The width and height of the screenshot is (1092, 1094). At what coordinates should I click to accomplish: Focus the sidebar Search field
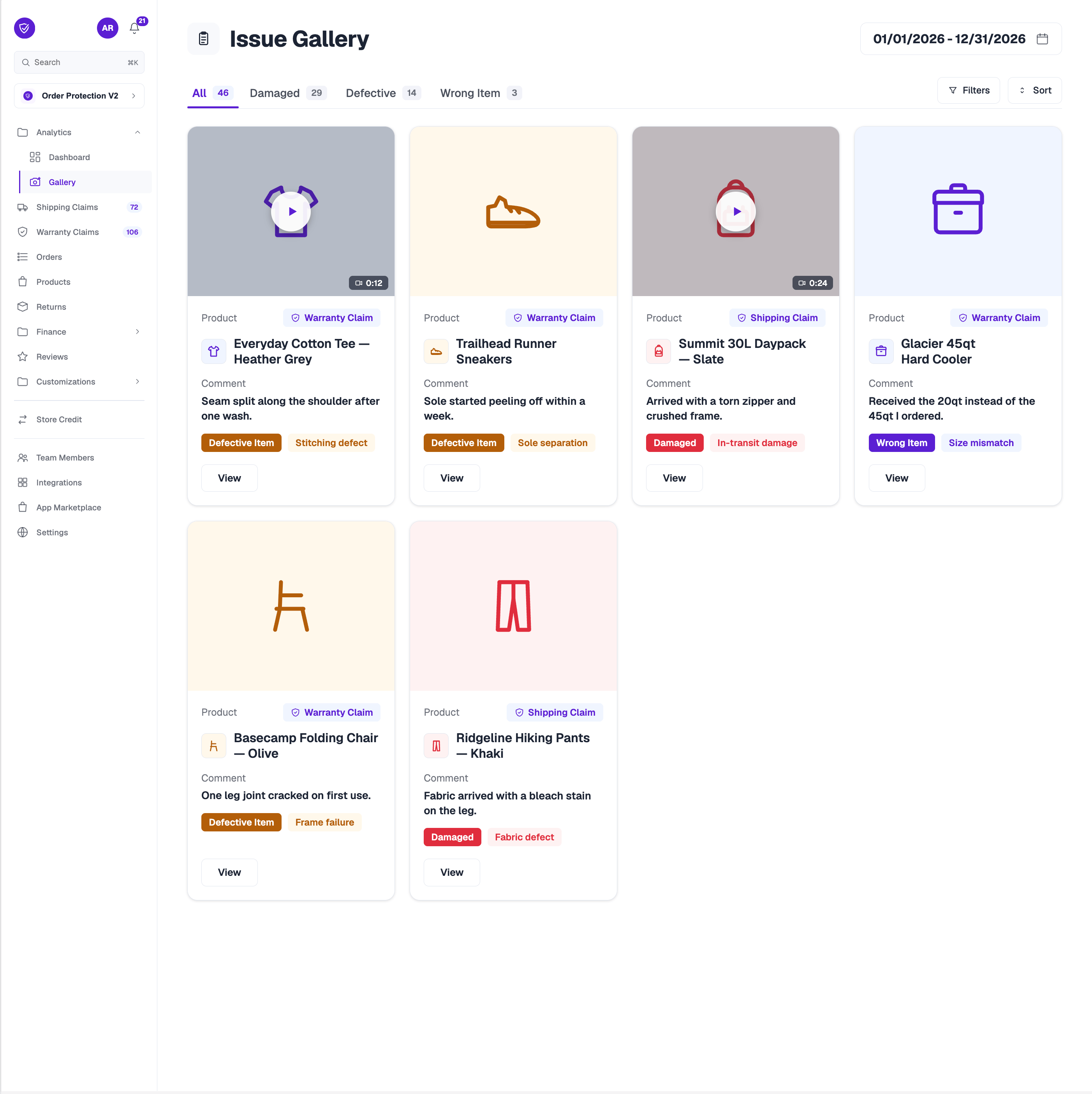(x=79, y=62)
